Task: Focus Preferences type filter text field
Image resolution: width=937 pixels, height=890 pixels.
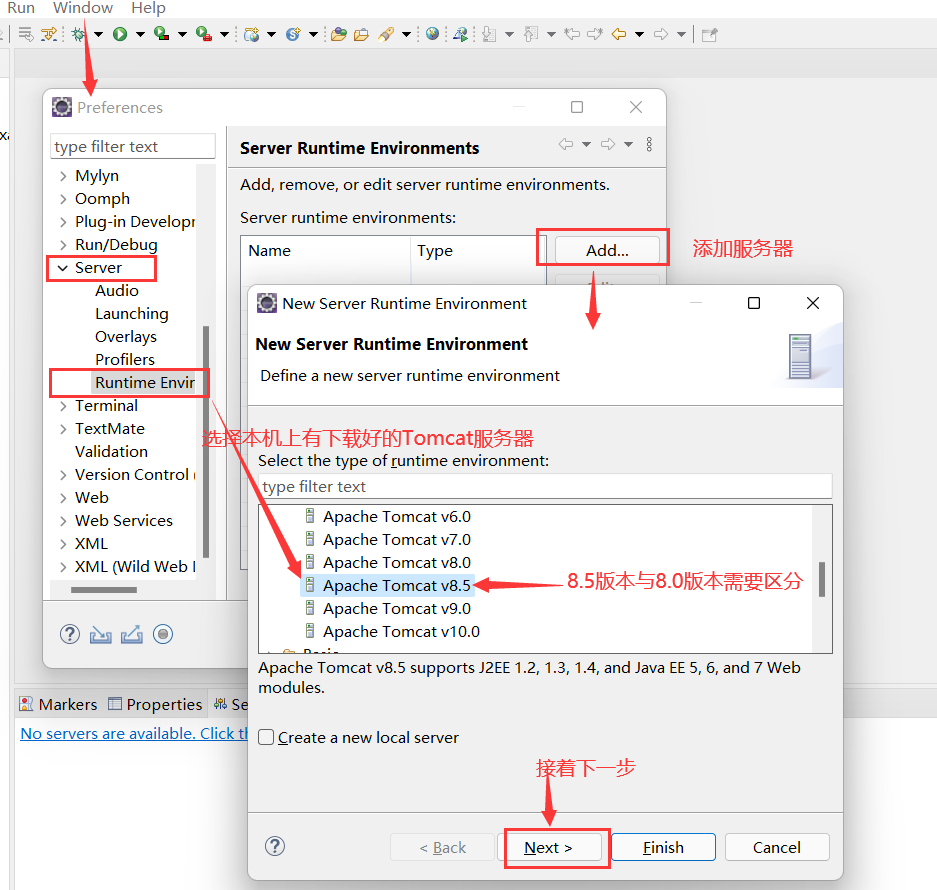Action: click(133, 146)
